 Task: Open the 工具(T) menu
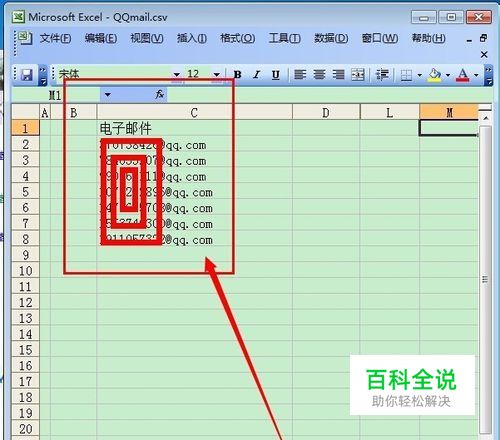point(284,39)
